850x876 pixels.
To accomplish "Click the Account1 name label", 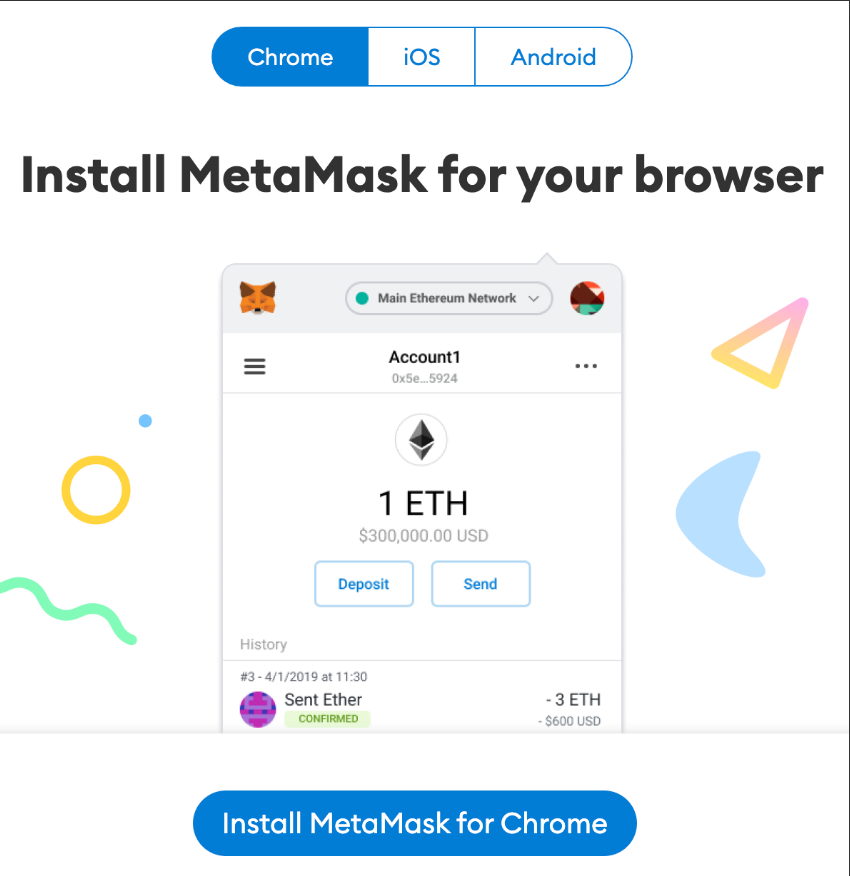I will pyautogui.click(x=425, y=357).
